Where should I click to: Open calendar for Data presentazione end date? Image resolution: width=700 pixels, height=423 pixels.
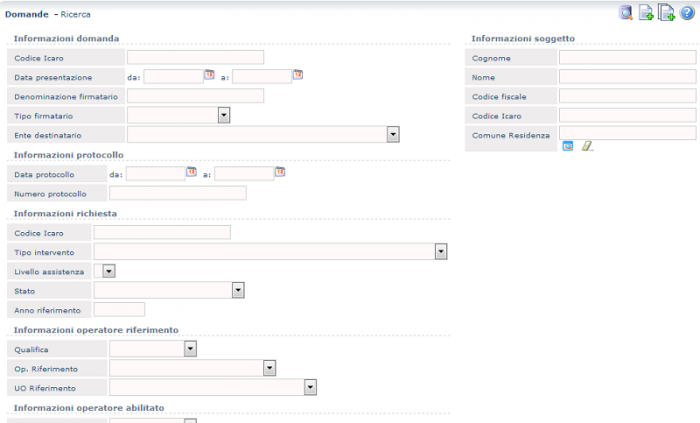coord(297,74)
